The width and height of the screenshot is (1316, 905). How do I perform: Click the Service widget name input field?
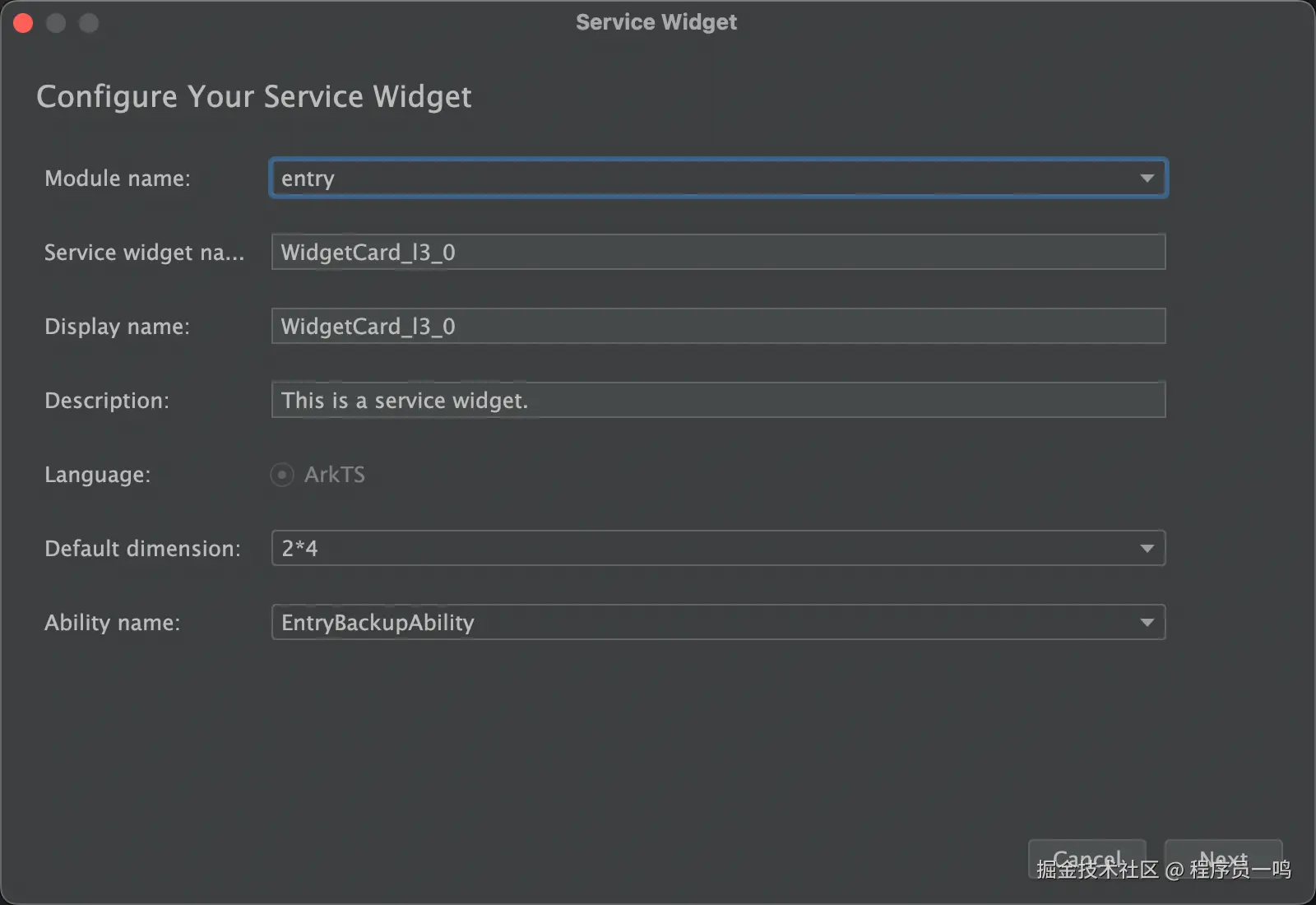pos(717,252)
